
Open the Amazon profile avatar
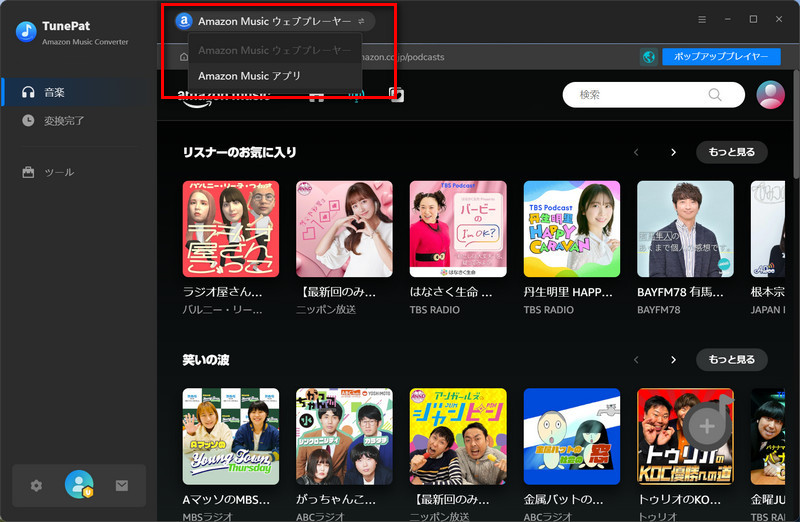[770, 95]
